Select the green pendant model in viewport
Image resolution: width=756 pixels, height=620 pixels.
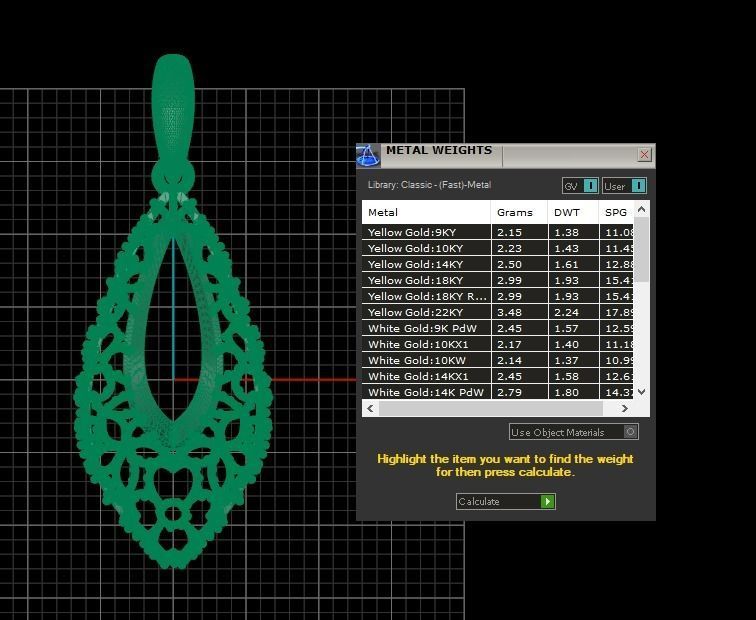[174, 313]
